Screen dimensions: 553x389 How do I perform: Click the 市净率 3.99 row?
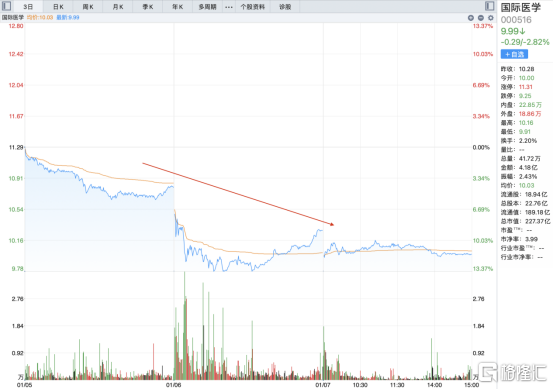tap(519, 239)
